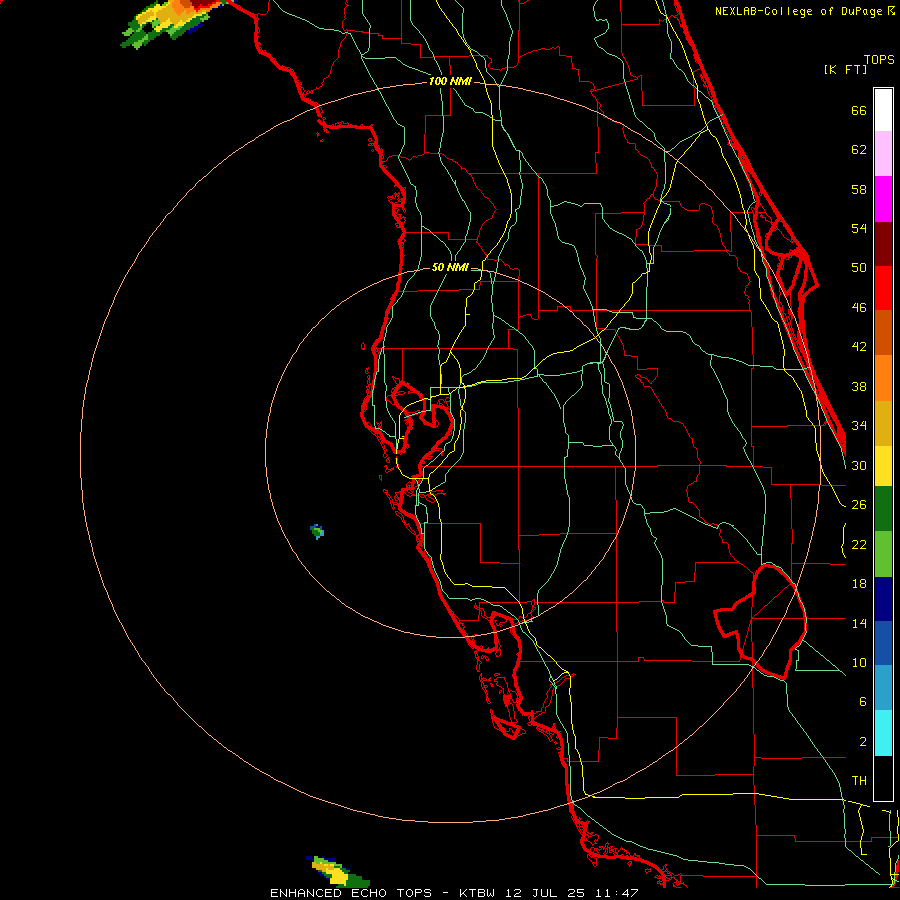Click the white swatch on the tops scale
This screenshot has width=900, height=900.
point(883,110)
